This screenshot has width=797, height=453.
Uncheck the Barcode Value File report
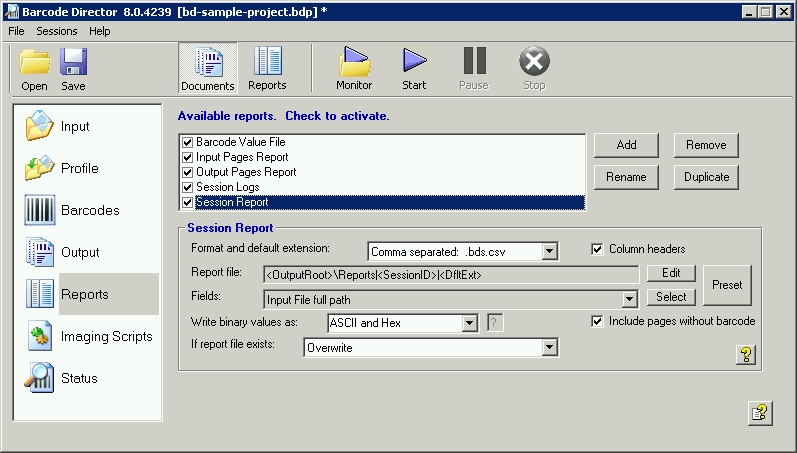188,142
